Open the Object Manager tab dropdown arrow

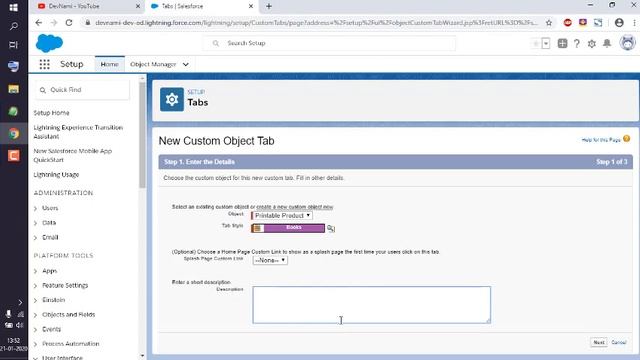click(x=186, y=64)
